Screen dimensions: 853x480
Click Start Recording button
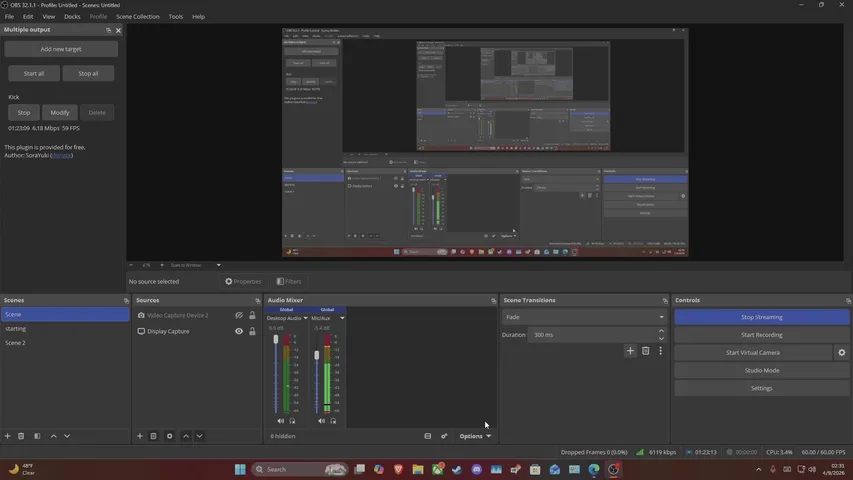(762, 335)
